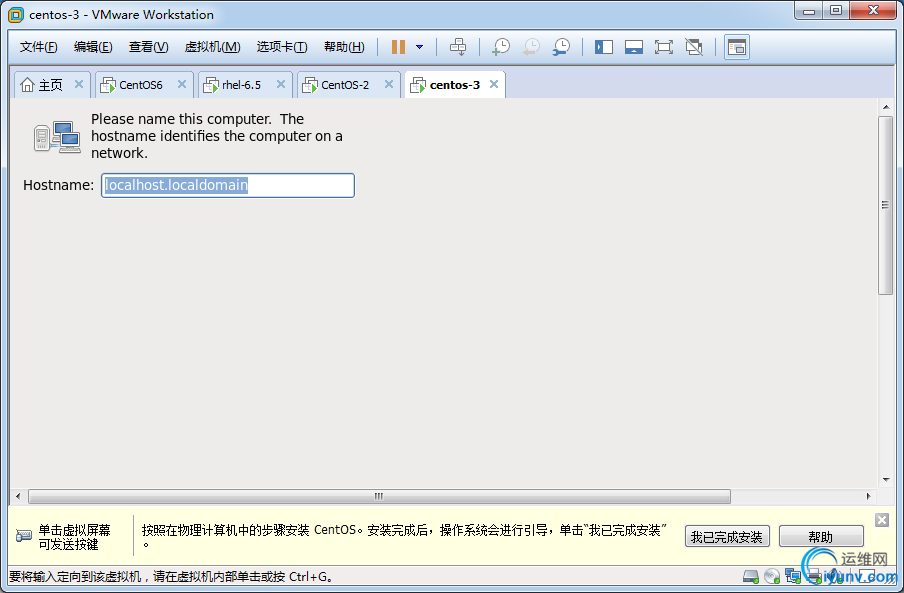Toggle the console view button
This screenshot has height=593, width=904.
point(737,47)
